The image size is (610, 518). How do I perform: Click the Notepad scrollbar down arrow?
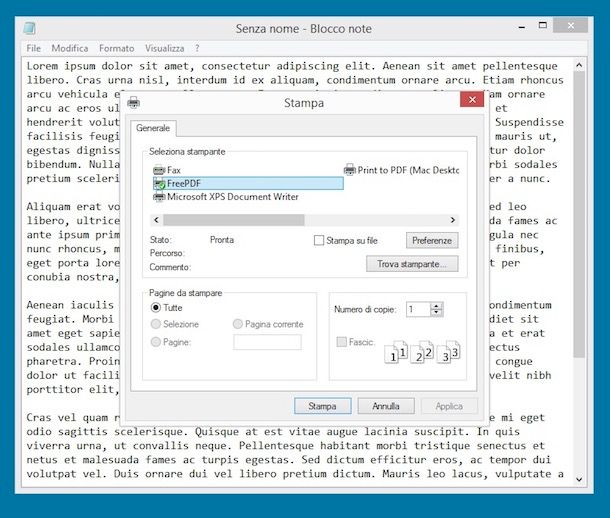click(579, 480)
